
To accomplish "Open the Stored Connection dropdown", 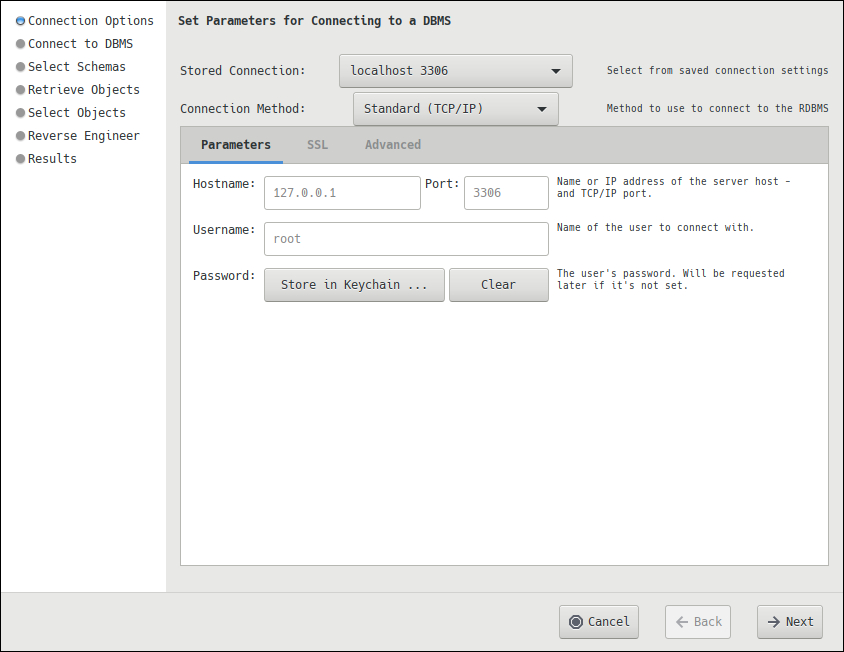I will [x=455, y=71].
